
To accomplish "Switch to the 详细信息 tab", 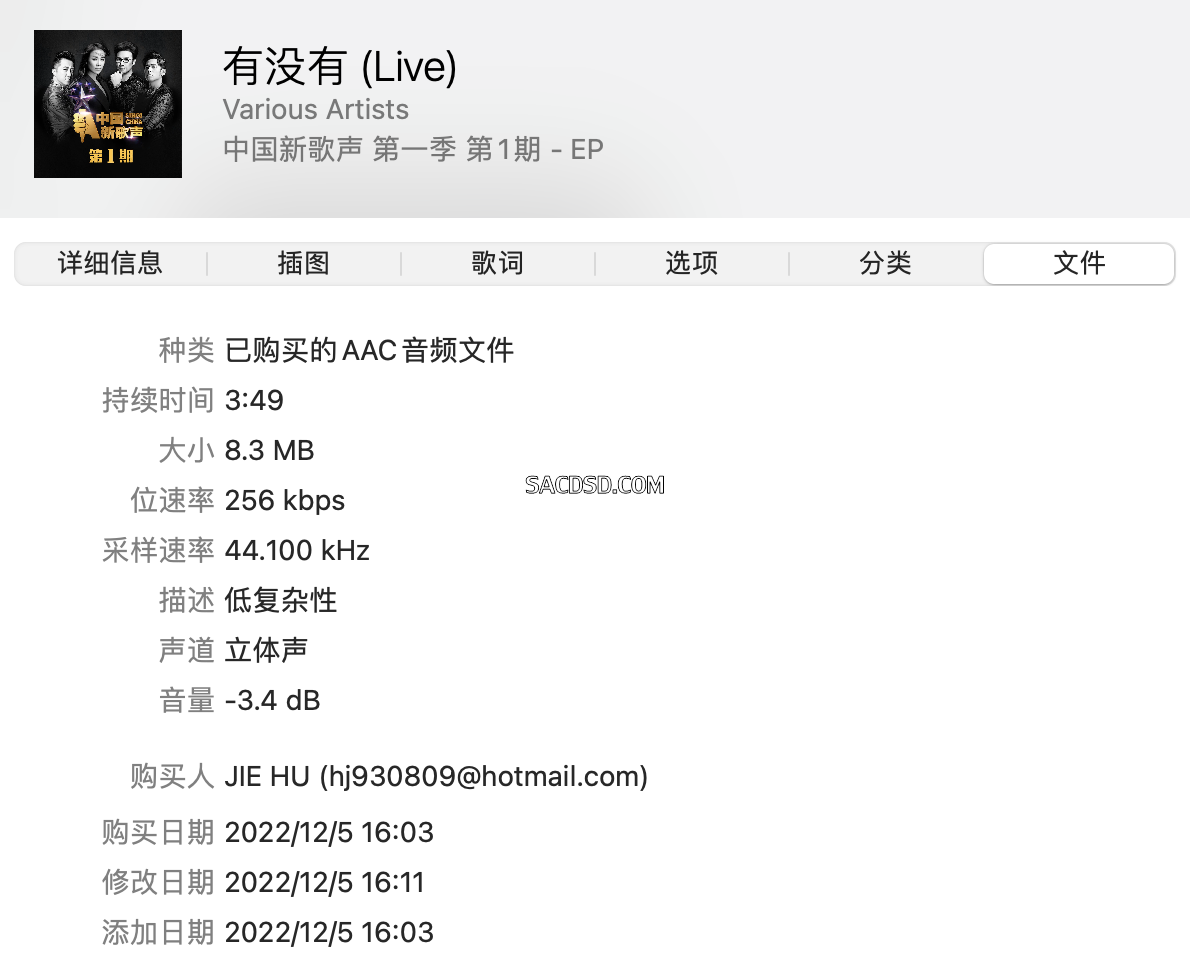I will [111, 263].
